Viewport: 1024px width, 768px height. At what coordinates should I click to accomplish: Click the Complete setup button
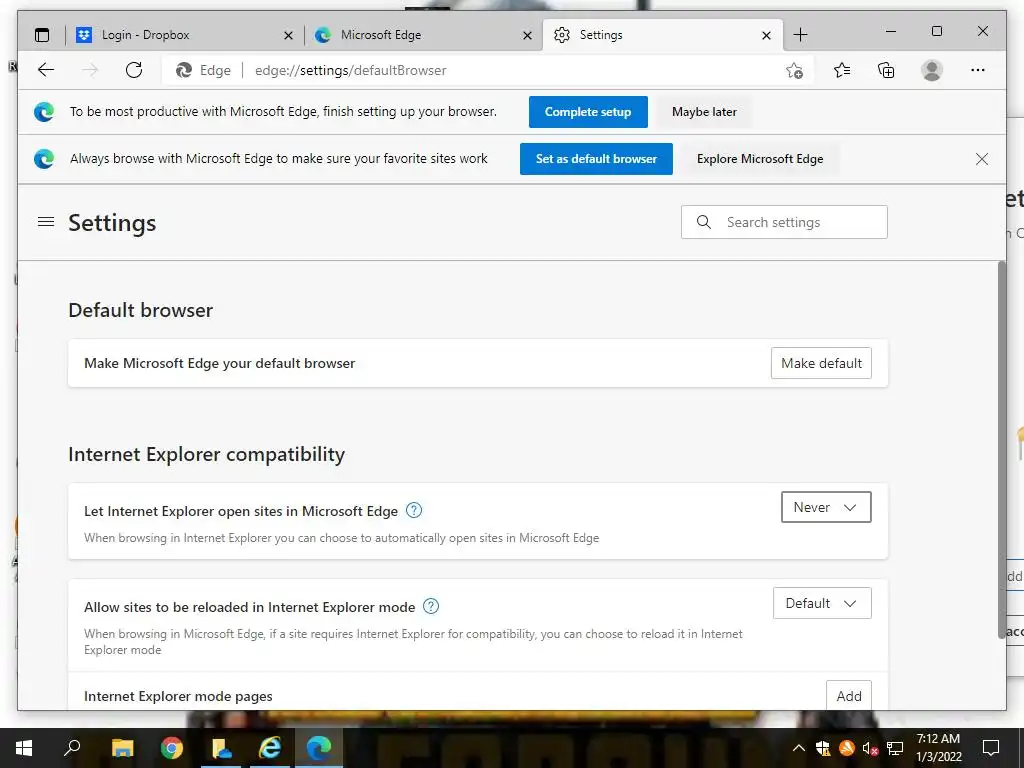(x=588, y=112)
